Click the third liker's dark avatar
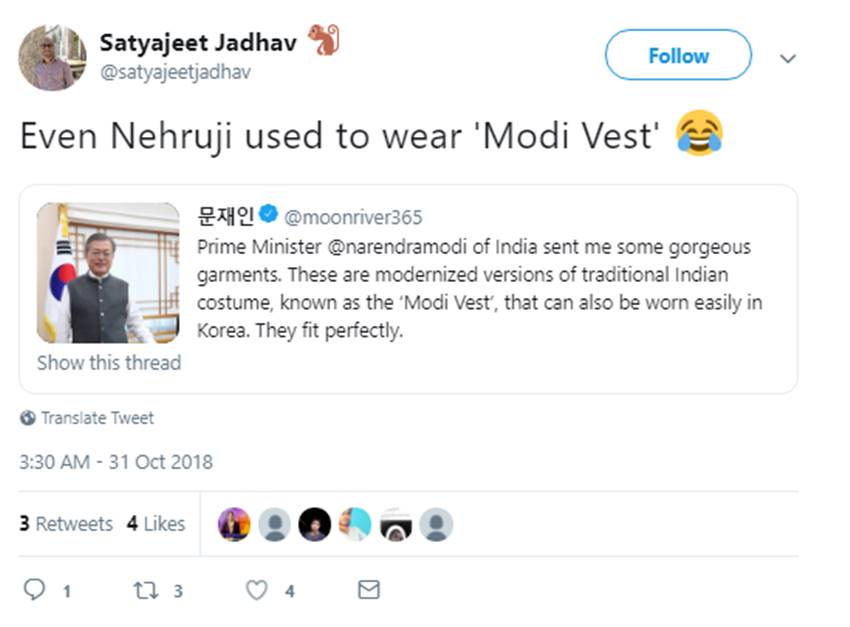 click(314, 524)
